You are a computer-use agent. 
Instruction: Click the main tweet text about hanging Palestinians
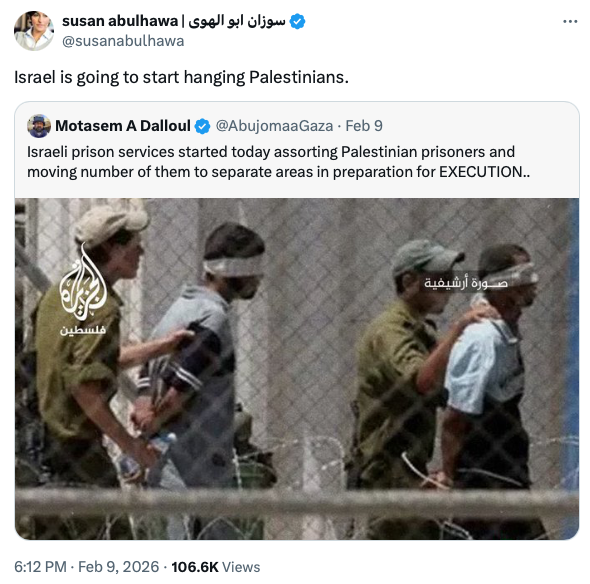pos(181,78)
